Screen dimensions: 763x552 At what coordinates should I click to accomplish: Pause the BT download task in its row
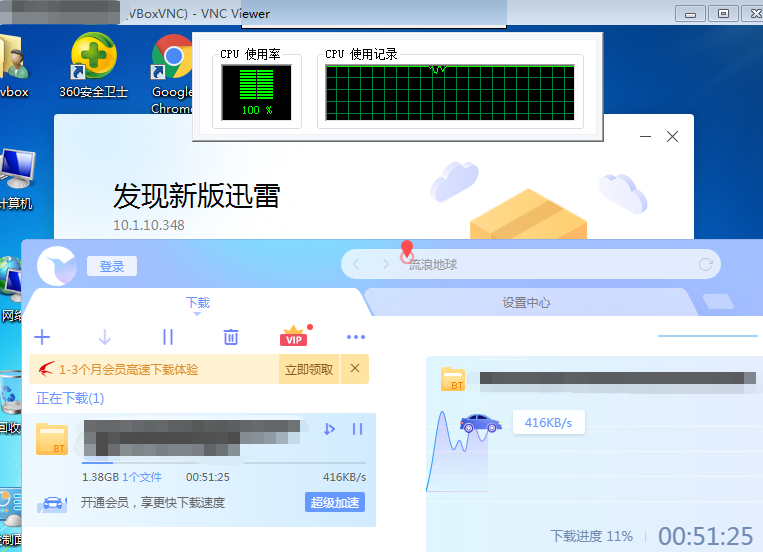(357, 429)
